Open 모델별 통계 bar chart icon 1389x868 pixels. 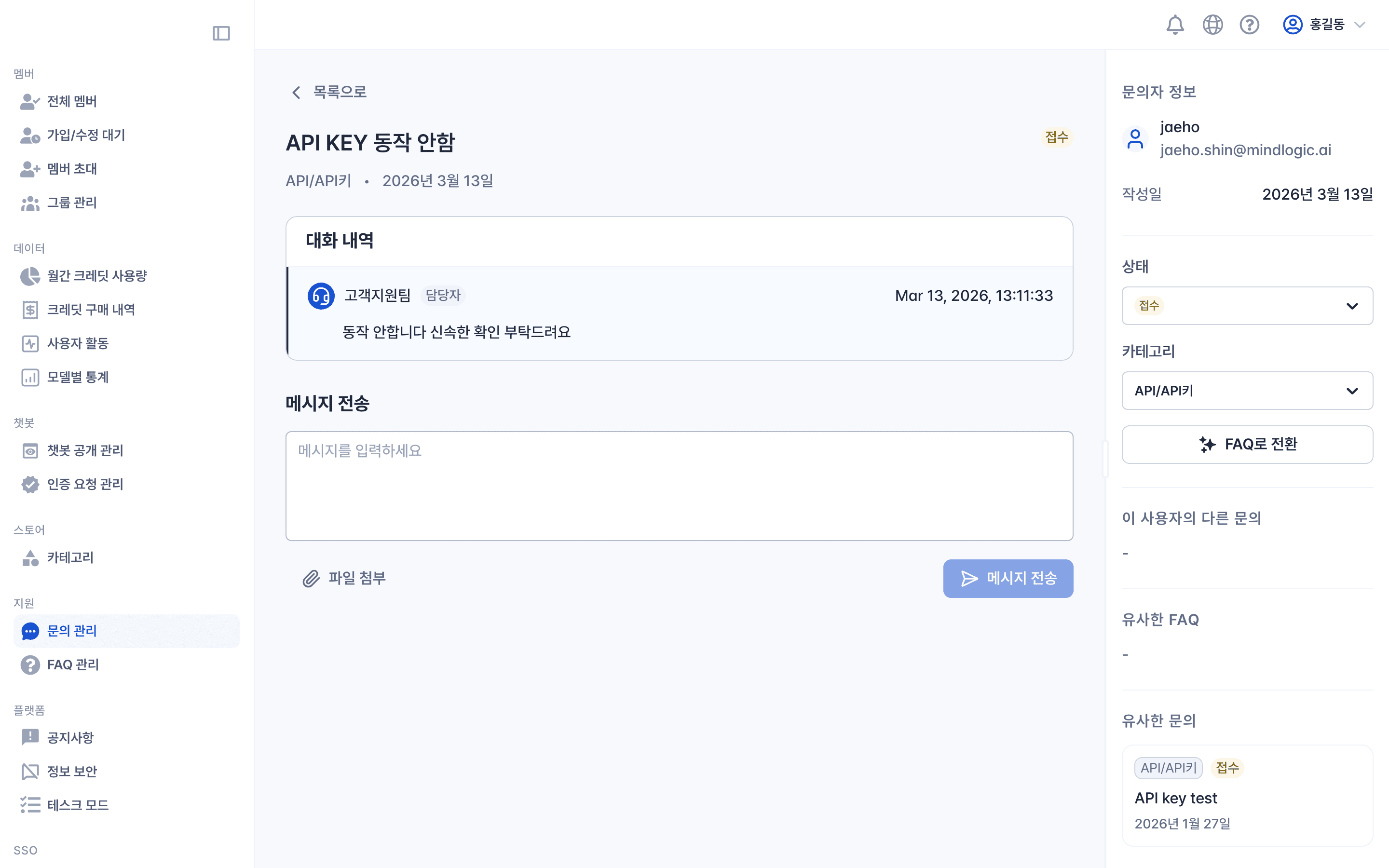tap(30, 377)
